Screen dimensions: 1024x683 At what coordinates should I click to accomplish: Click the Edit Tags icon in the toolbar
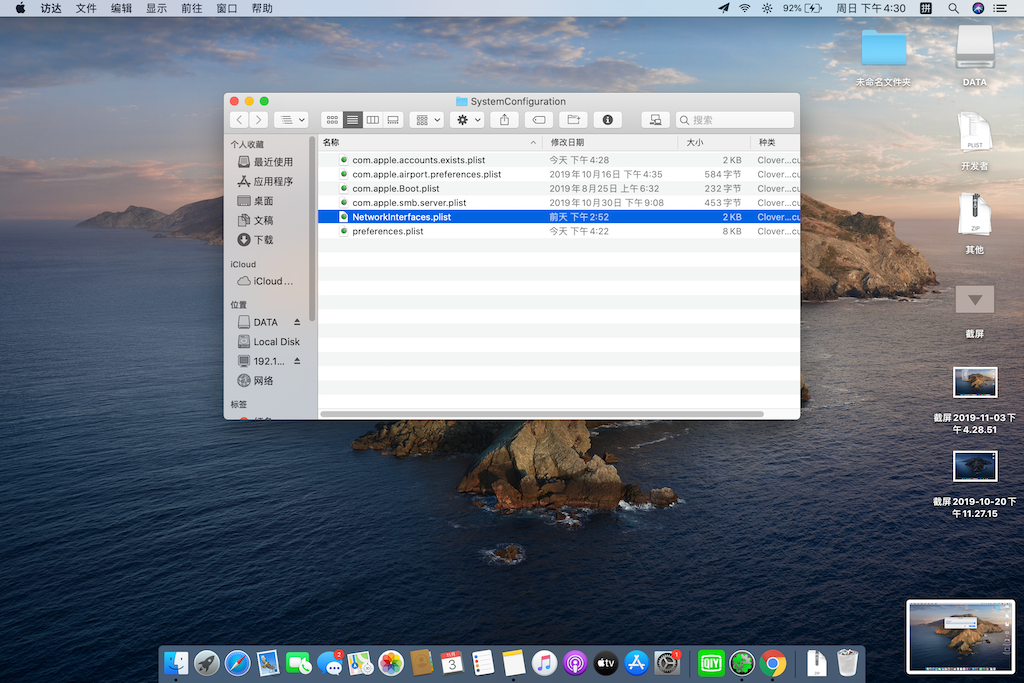[537, 119]
